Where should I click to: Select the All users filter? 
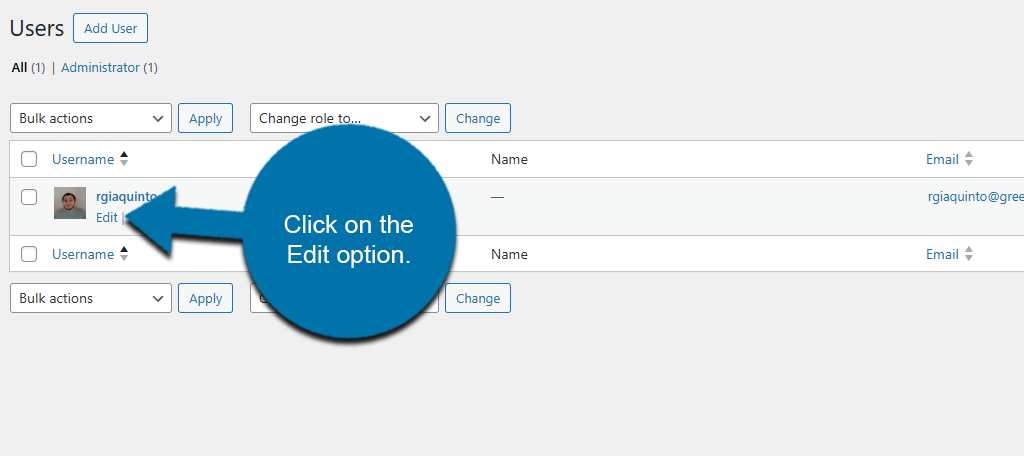[19, 68]
